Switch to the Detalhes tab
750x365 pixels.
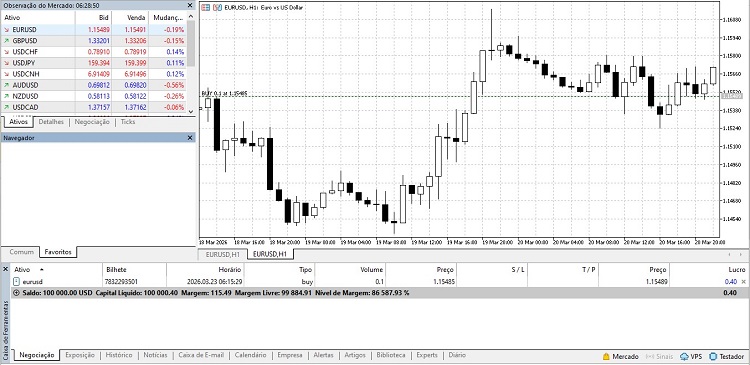click(x=51, y=122)
